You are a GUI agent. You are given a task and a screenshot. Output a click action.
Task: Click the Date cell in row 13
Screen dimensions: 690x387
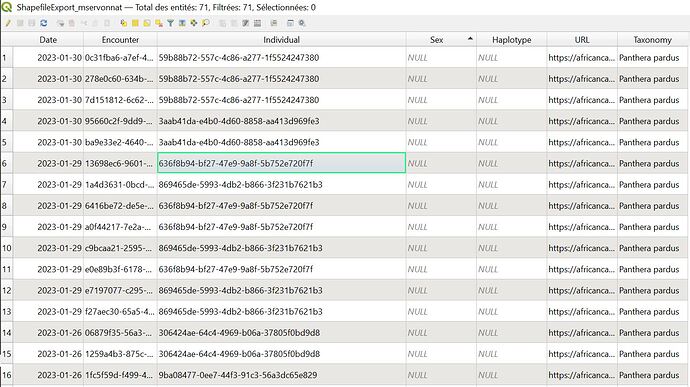click(48, 311)
